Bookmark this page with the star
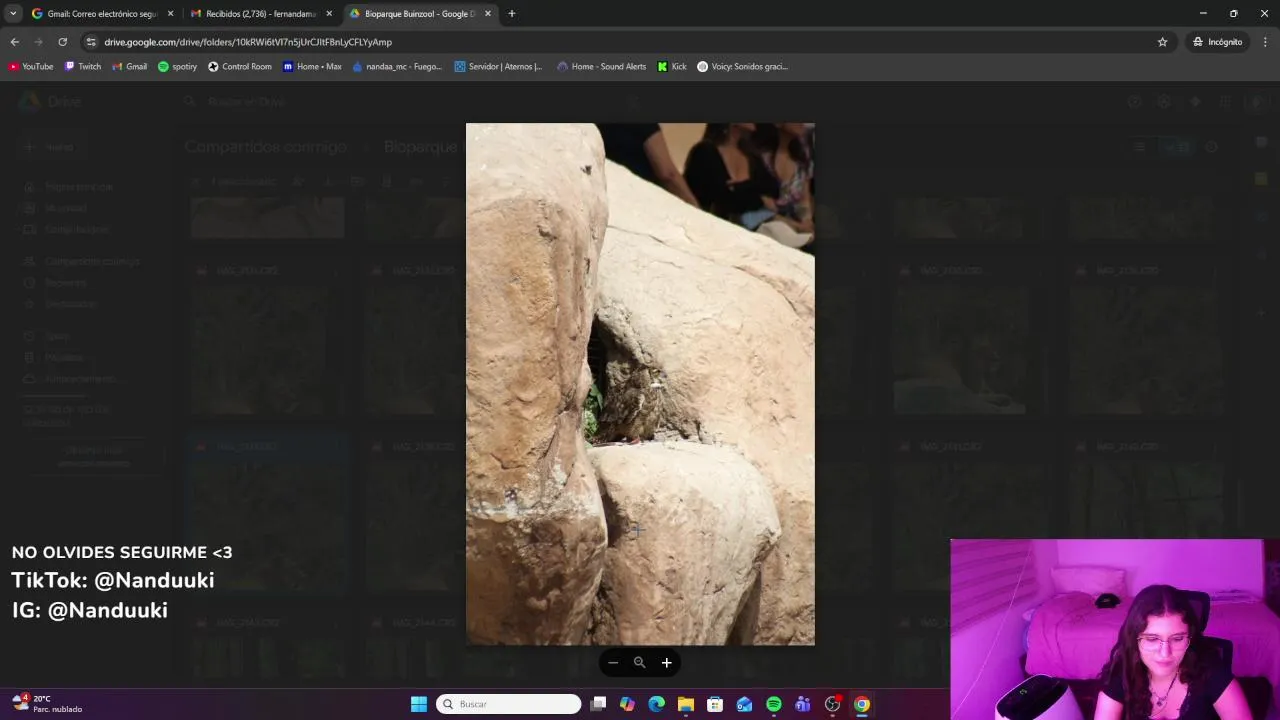Viewport: 1280px width, 720px height. coord(1162,42)
